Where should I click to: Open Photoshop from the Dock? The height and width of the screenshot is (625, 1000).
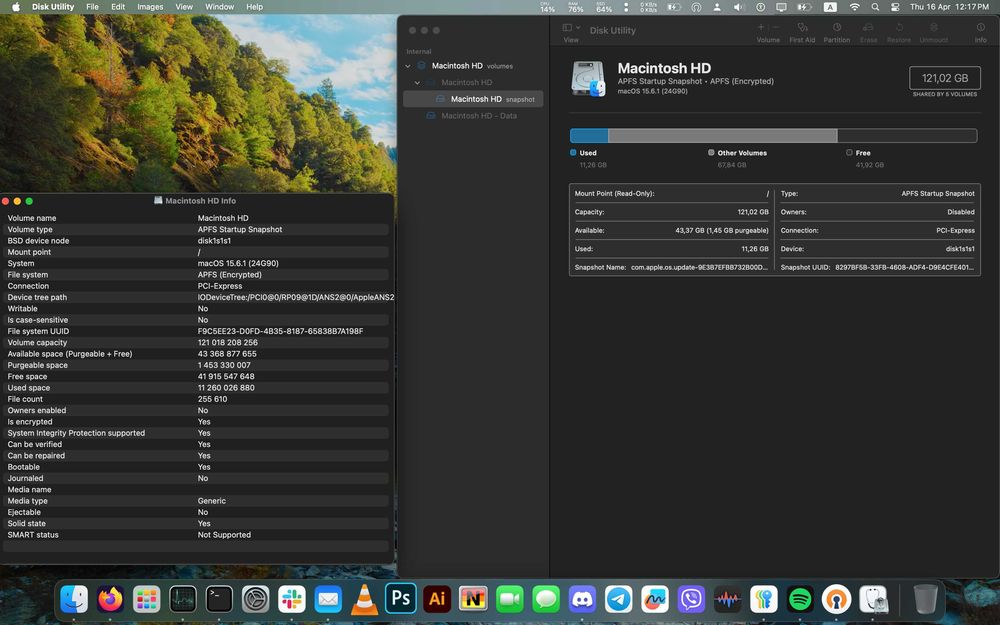pos(401,599)
